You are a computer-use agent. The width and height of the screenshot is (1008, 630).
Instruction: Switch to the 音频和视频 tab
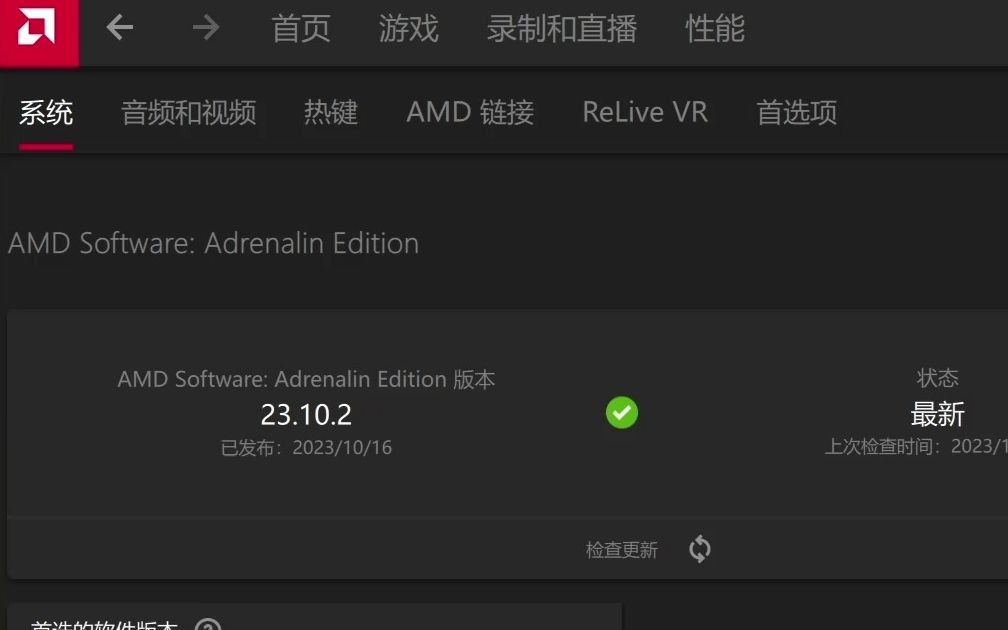point(188,112)
